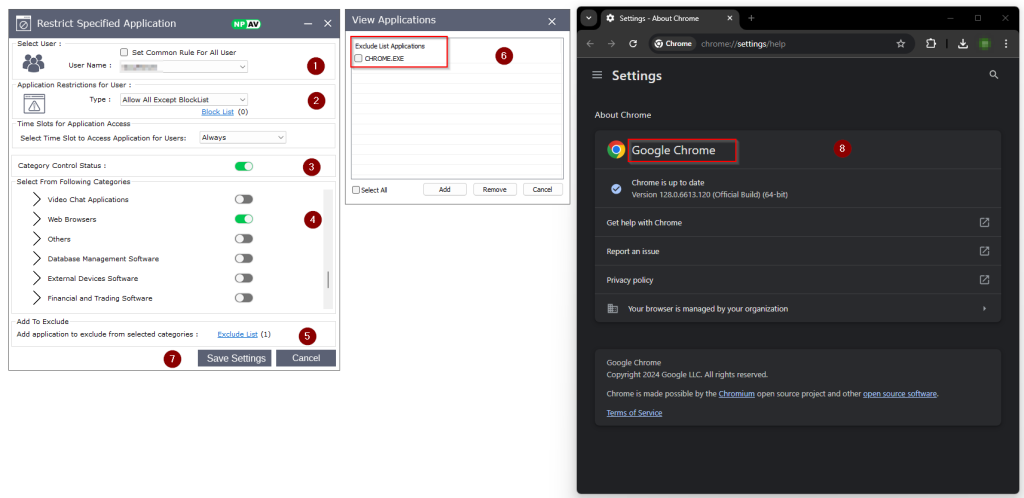Image resolution: width=1024 pixels, height=498 pixels.
Task: Bookmark this page with the star icon
Action: (x=900, y=44)
